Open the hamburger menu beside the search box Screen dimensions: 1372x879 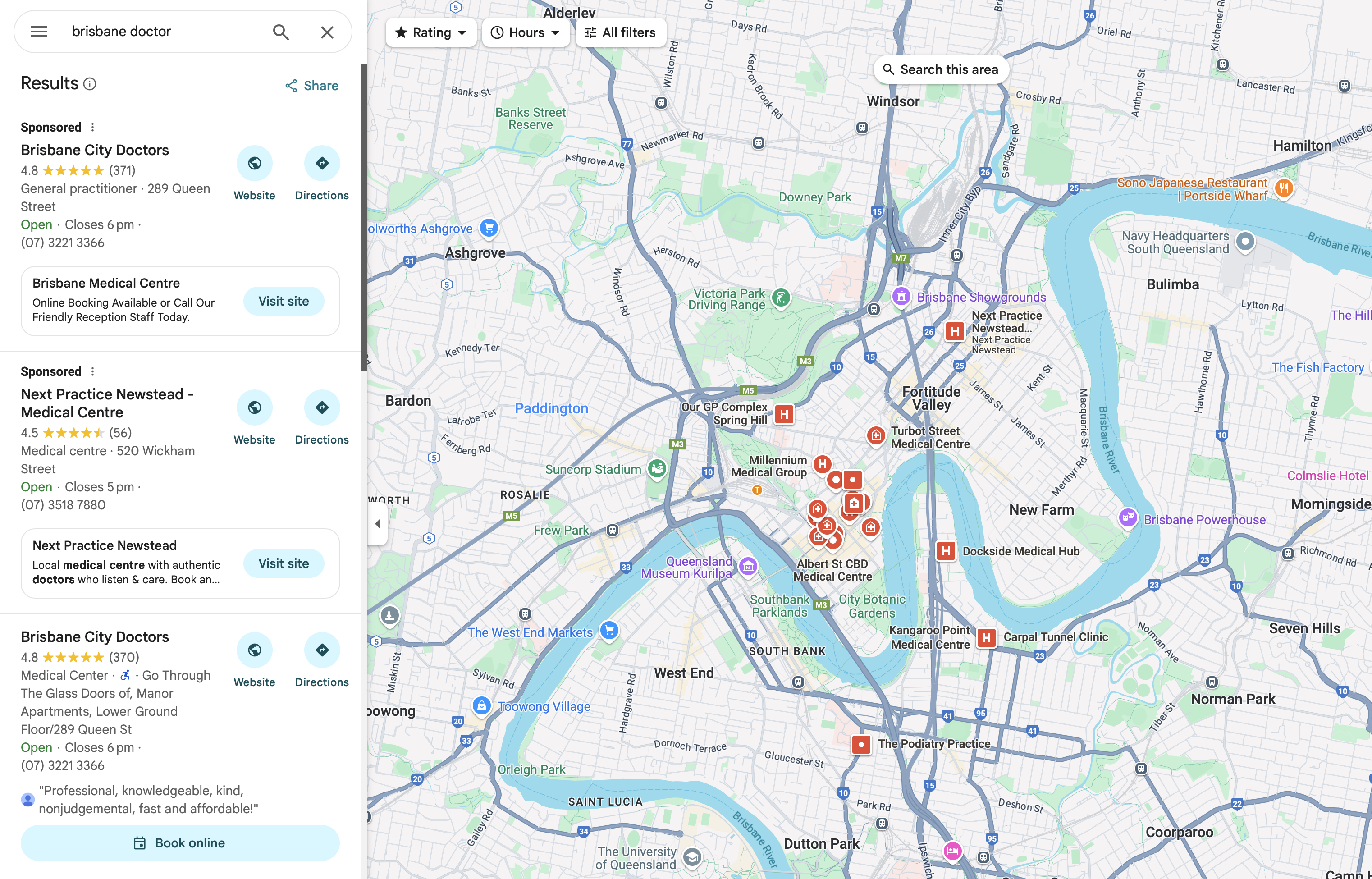39,32
